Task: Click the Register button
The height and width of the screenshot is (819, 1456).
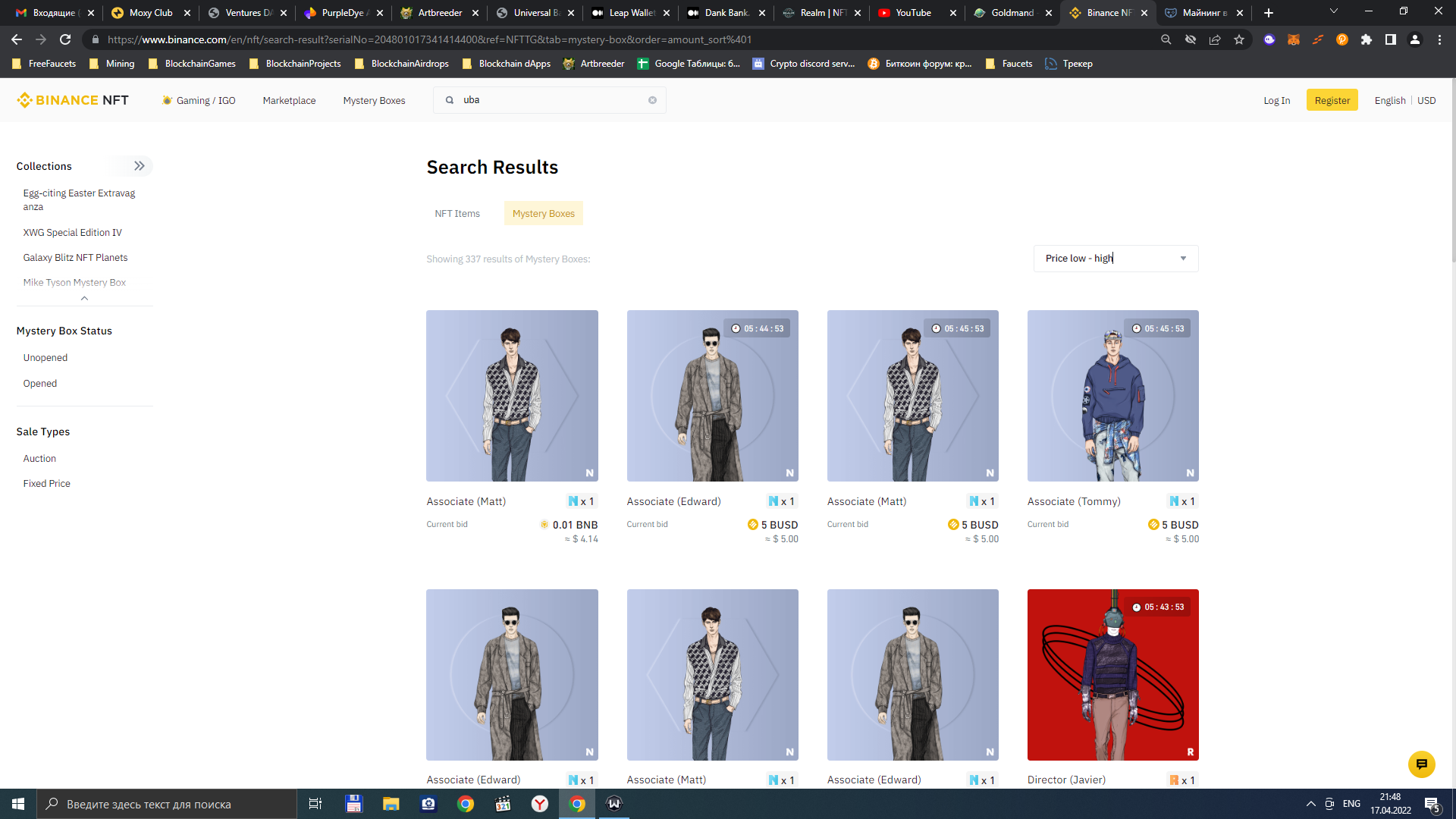Action: tap(1332, 100)
